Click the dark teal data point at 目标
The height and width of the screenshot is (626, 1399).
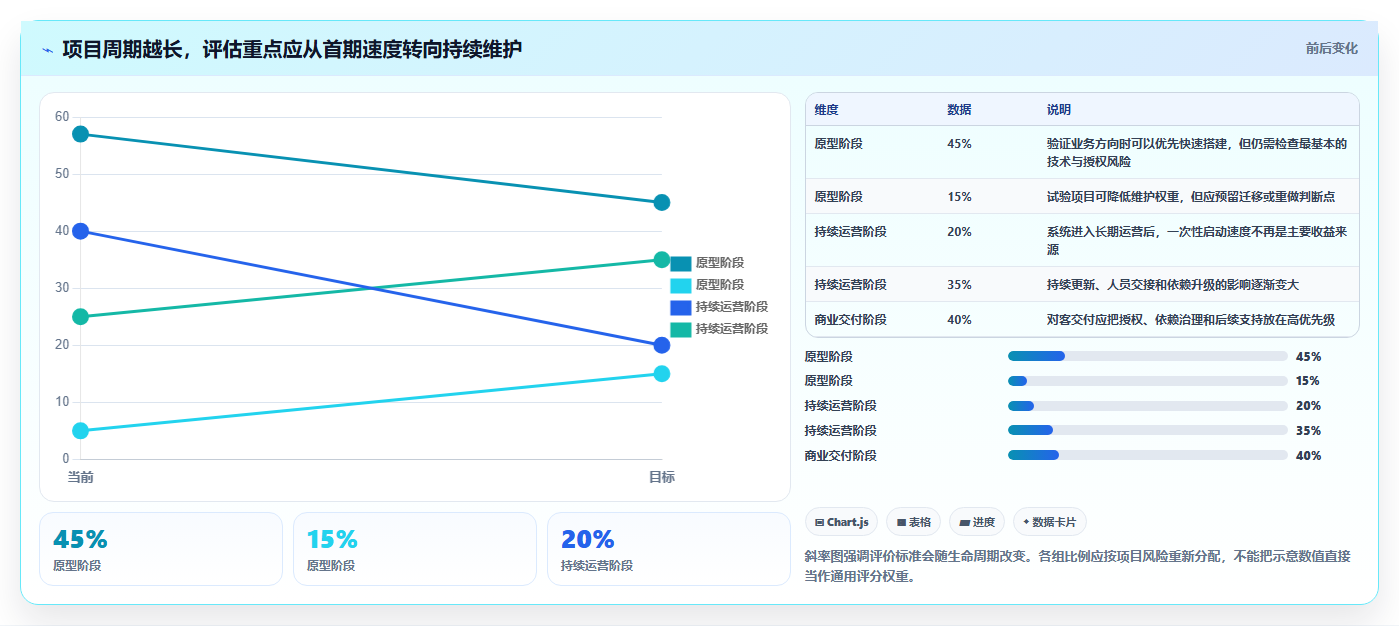(x=661, y=202)
